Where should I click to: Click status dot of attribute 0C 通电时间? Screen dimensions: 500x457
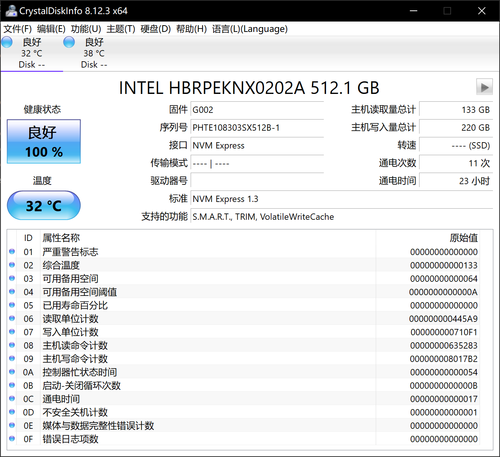(x=12, y=398)
